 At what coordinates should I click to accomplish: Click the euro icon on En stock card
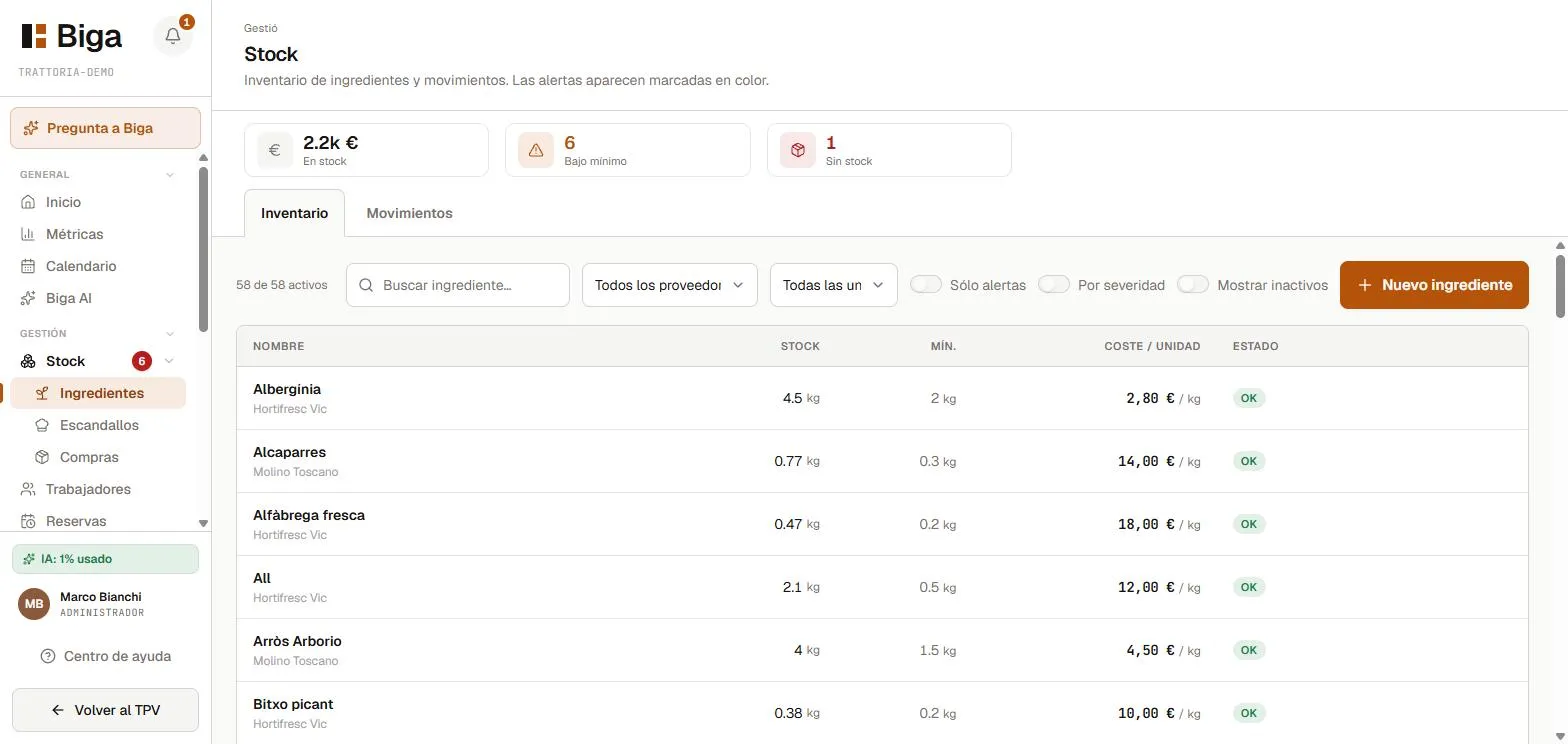(x=274, y=150)
